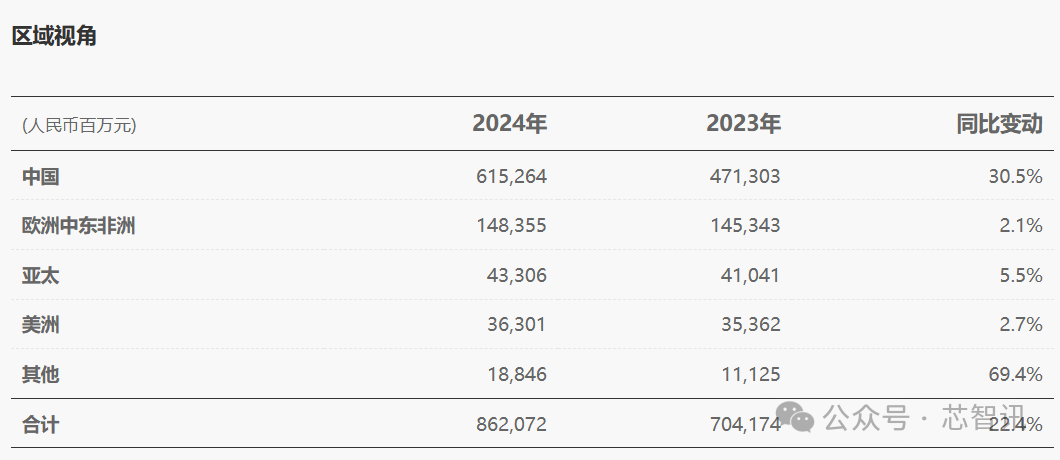Select the 其他 row label
The width and height of the screenshot is (1060, 460).
point(41,375)
